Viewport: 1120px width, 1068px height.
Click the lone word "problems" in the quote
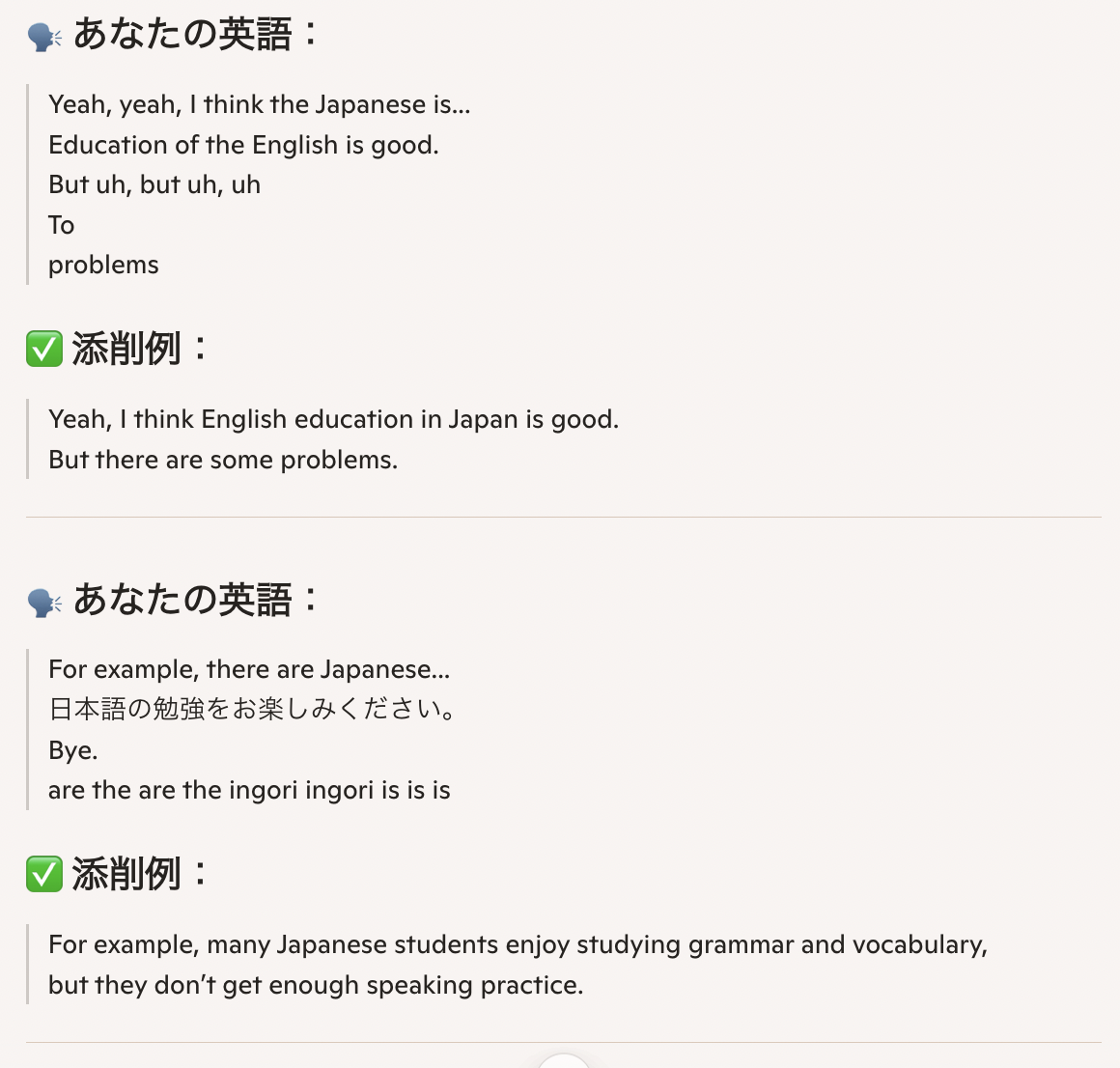[103, 266]
